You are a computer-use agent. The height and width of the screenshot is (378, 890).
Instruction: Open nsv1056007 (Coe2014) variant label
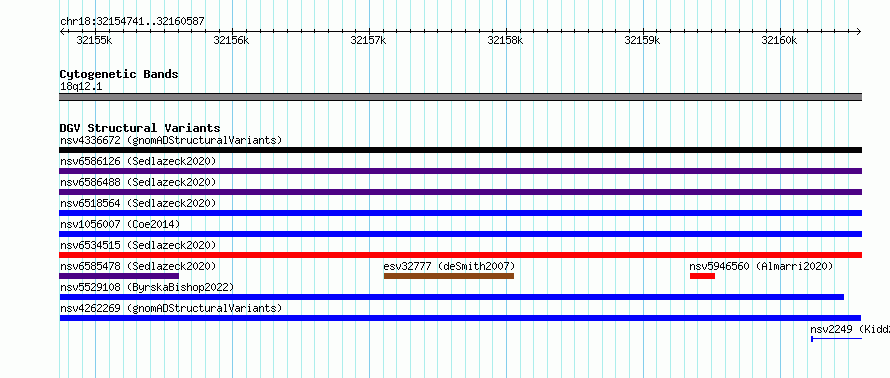pyautogui.click(x=120, y=224)
